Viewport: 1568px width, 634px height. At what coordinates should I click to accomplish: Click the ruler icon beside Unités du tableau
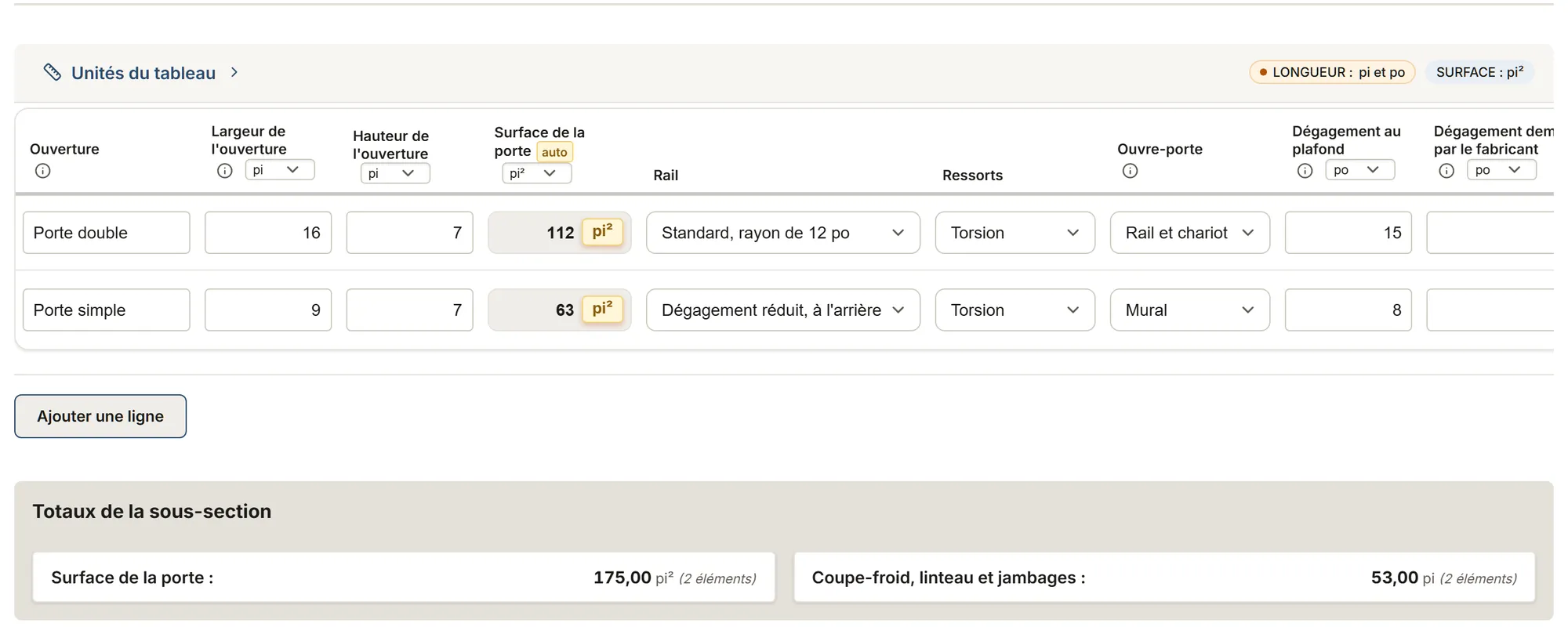point(52,72)
